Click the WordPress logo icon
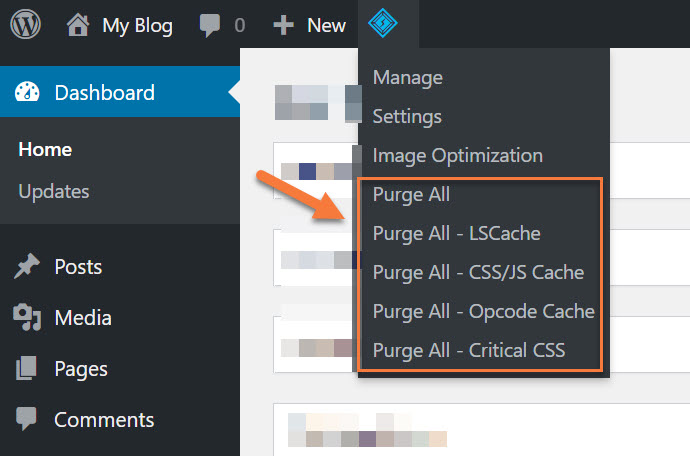This screenshot has height=456, width=690. tap(25, 25)
